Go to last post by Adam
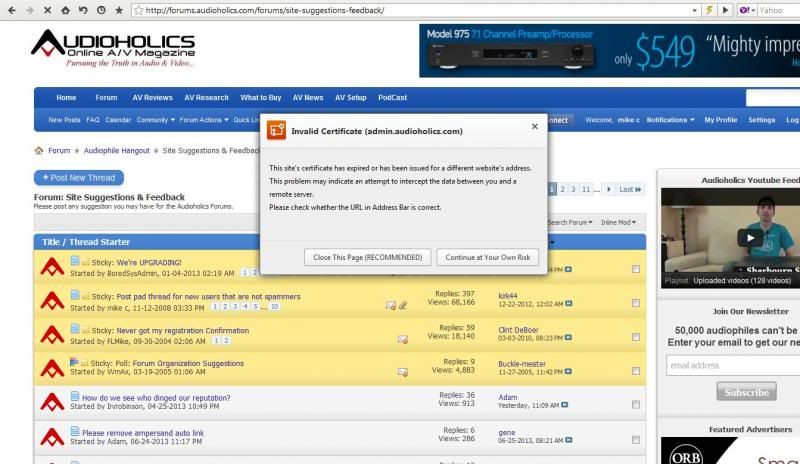 [564, 405]
